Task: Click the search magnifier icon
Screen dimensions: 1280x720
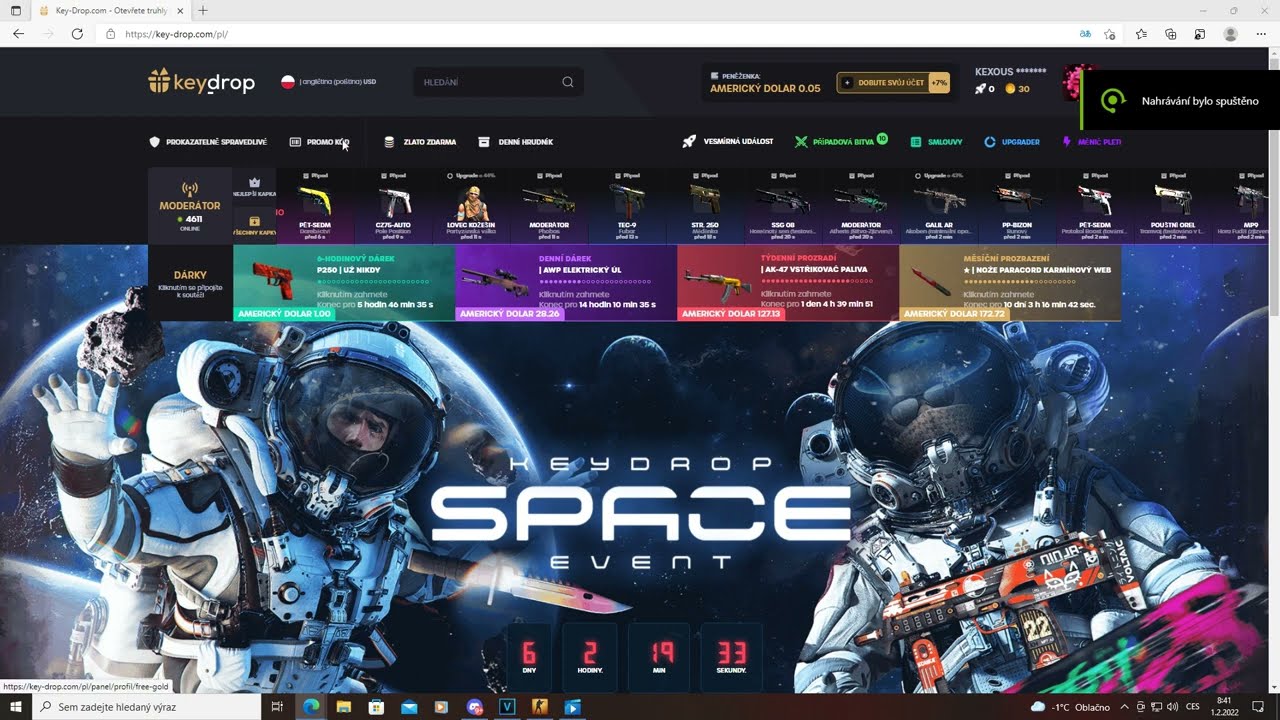Action: pos(568,82)
